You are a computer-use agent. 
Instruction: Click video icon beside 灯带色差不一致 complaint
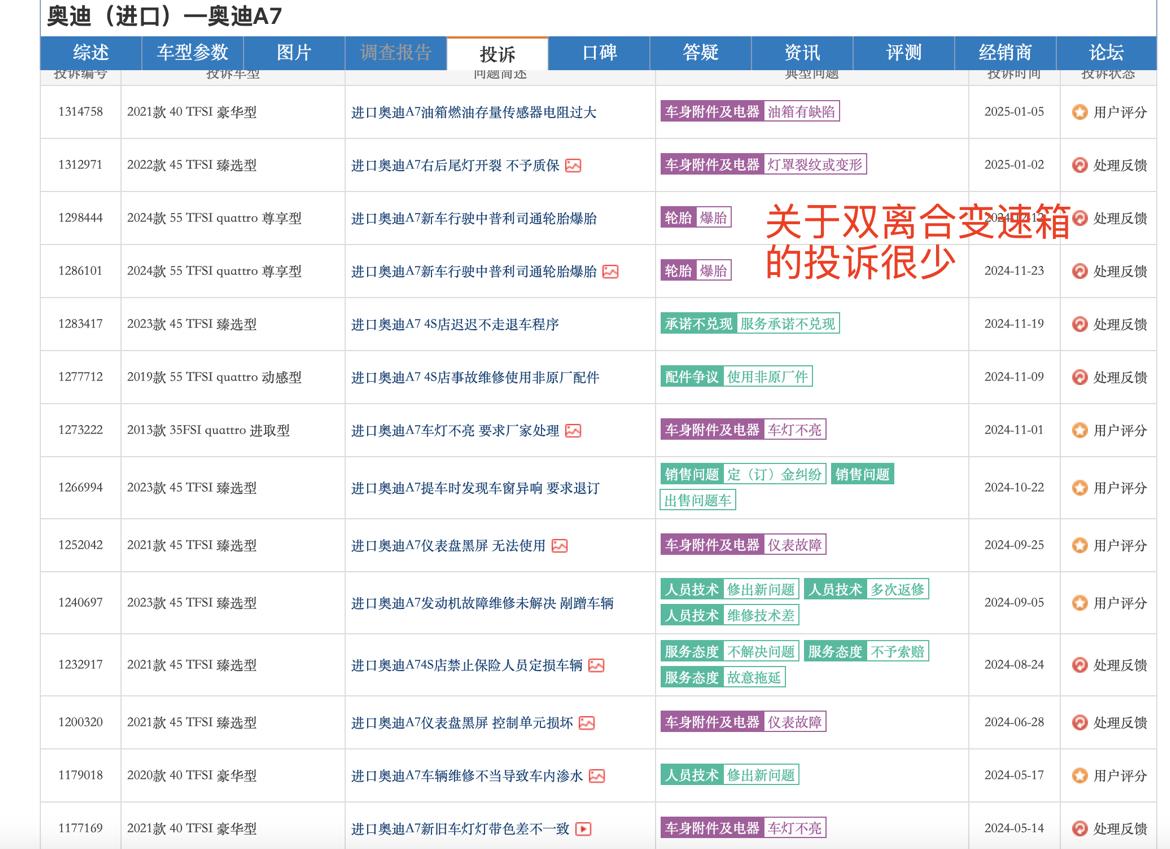(584, 828)
